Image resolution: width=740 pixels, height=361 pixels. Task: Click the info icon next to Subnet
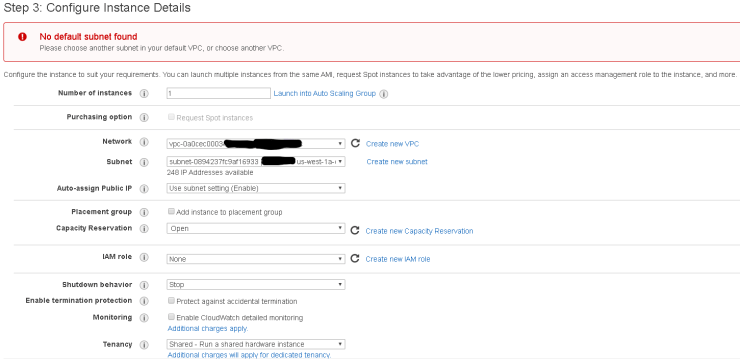pyautogui.click(x=144, y=162)
